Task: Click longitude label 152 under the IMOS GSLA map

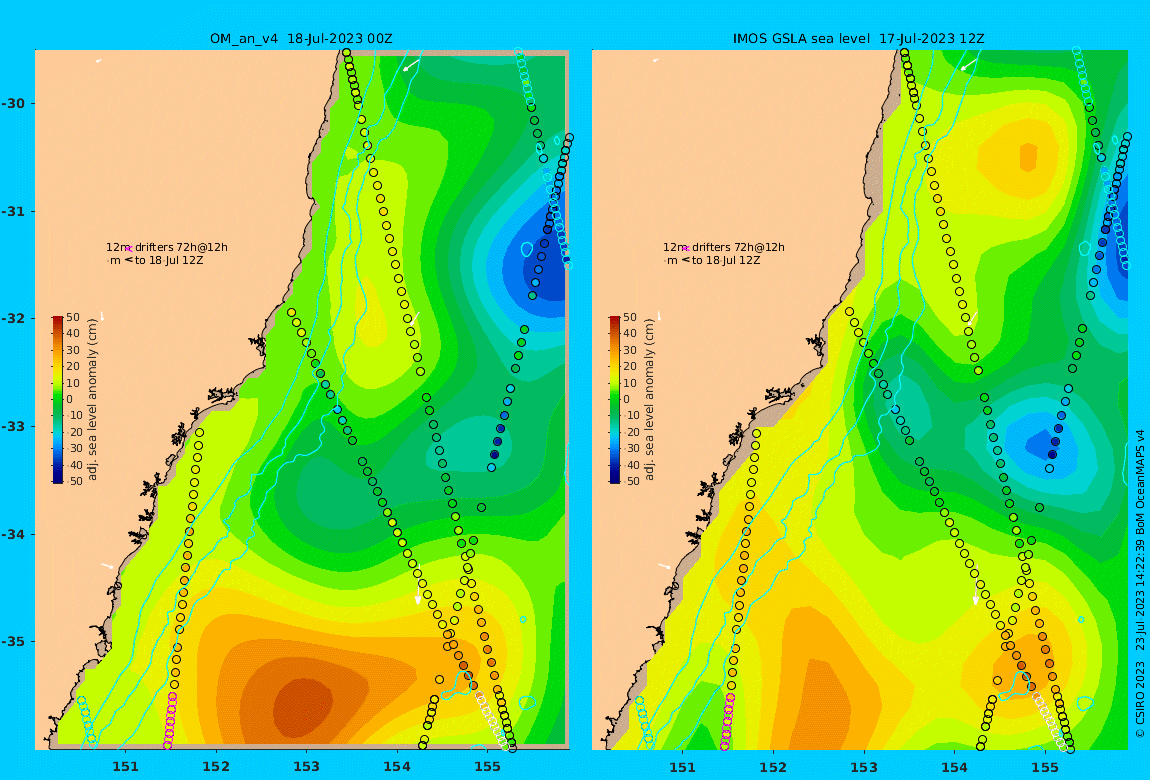Action: [x=773, y=768]
